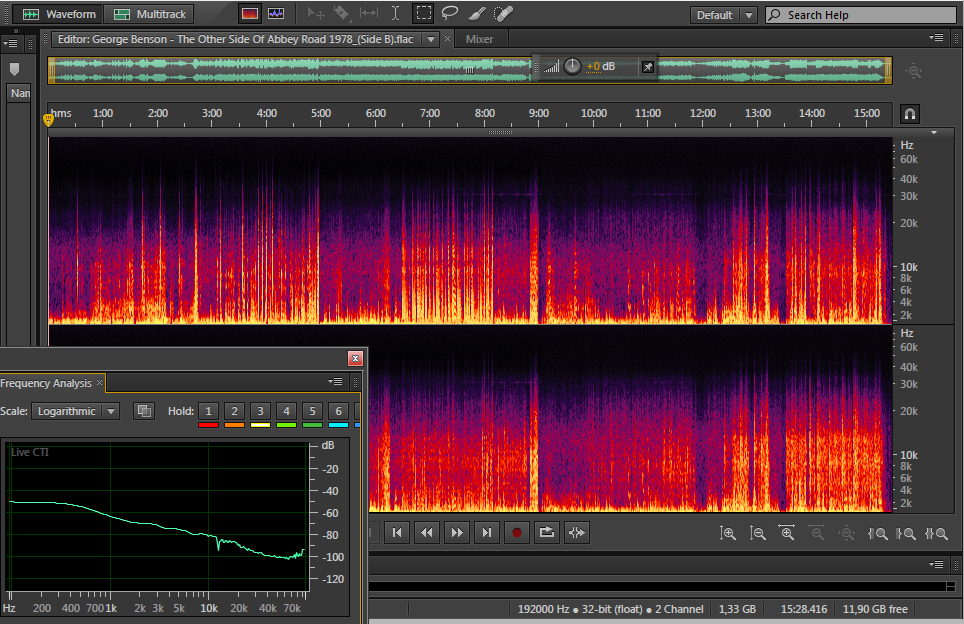Open the Logarithmic scale dropdown

(x=75, y=411)
